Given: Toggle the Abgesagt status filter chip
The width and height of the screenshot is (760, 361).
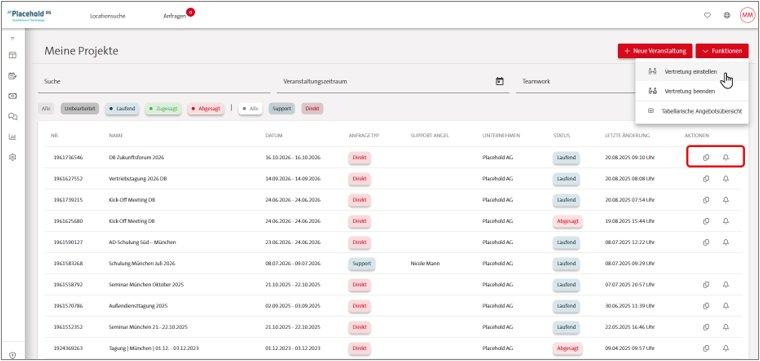Looking at the screenshot, I should (x=206, y=109).
